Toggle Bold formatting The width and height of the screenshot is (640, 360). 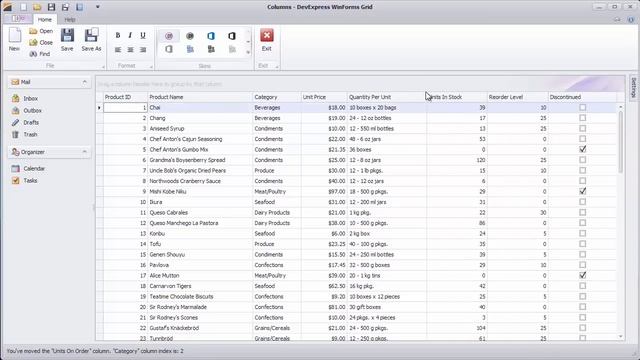click(118, 36)
